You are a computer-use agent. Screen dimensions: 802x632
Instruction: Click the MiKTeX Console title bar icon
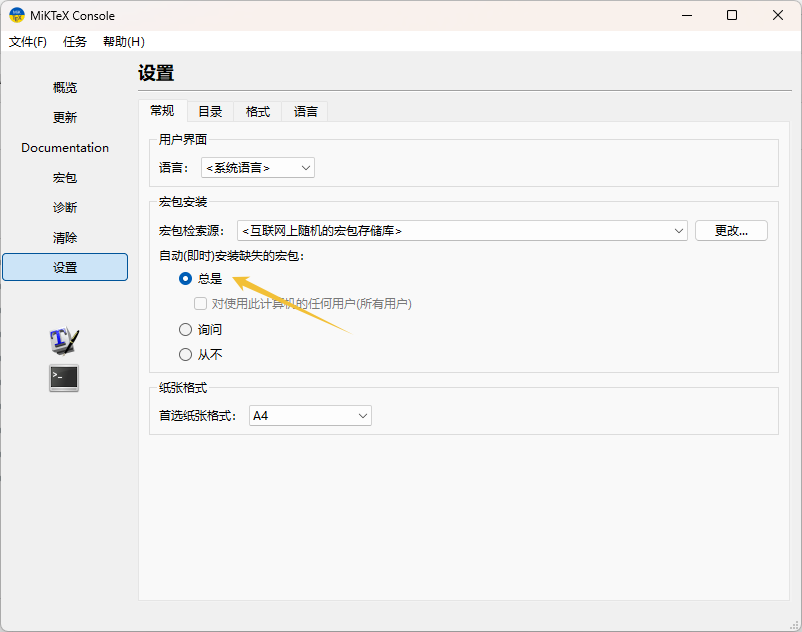click(x=17, y=15)
